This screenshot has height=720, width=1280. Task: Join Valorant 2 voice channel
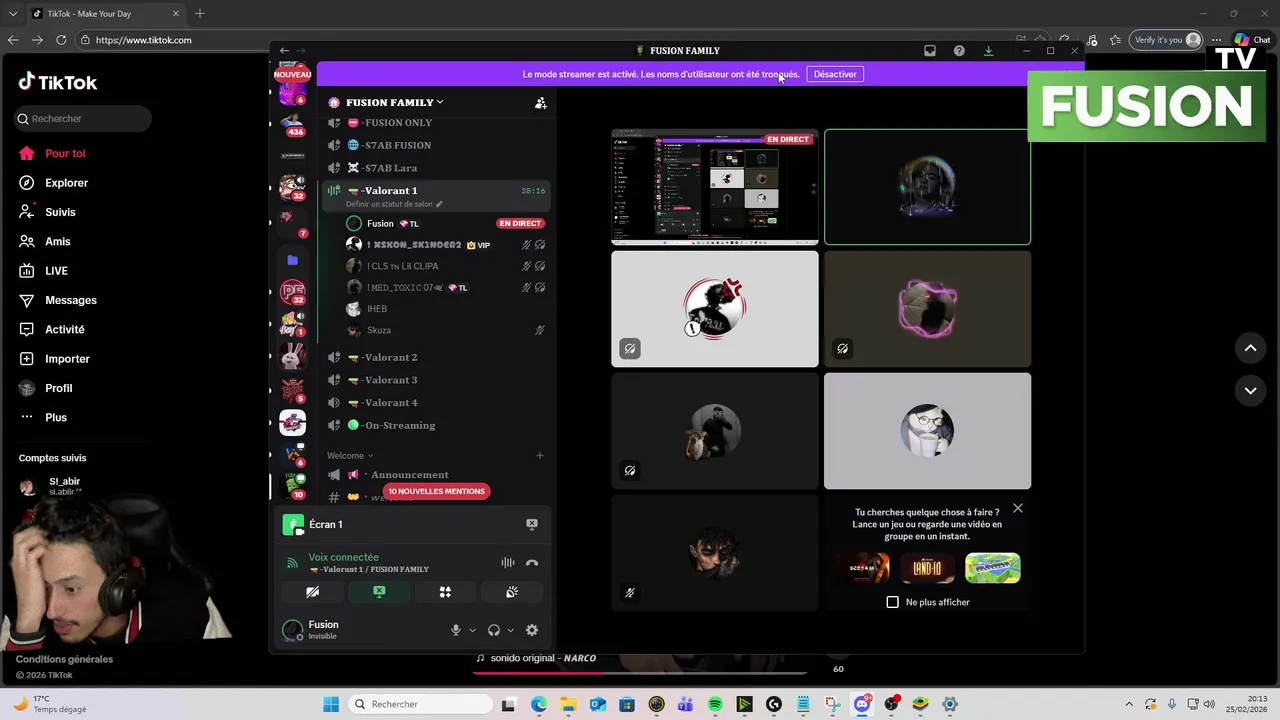435,357
